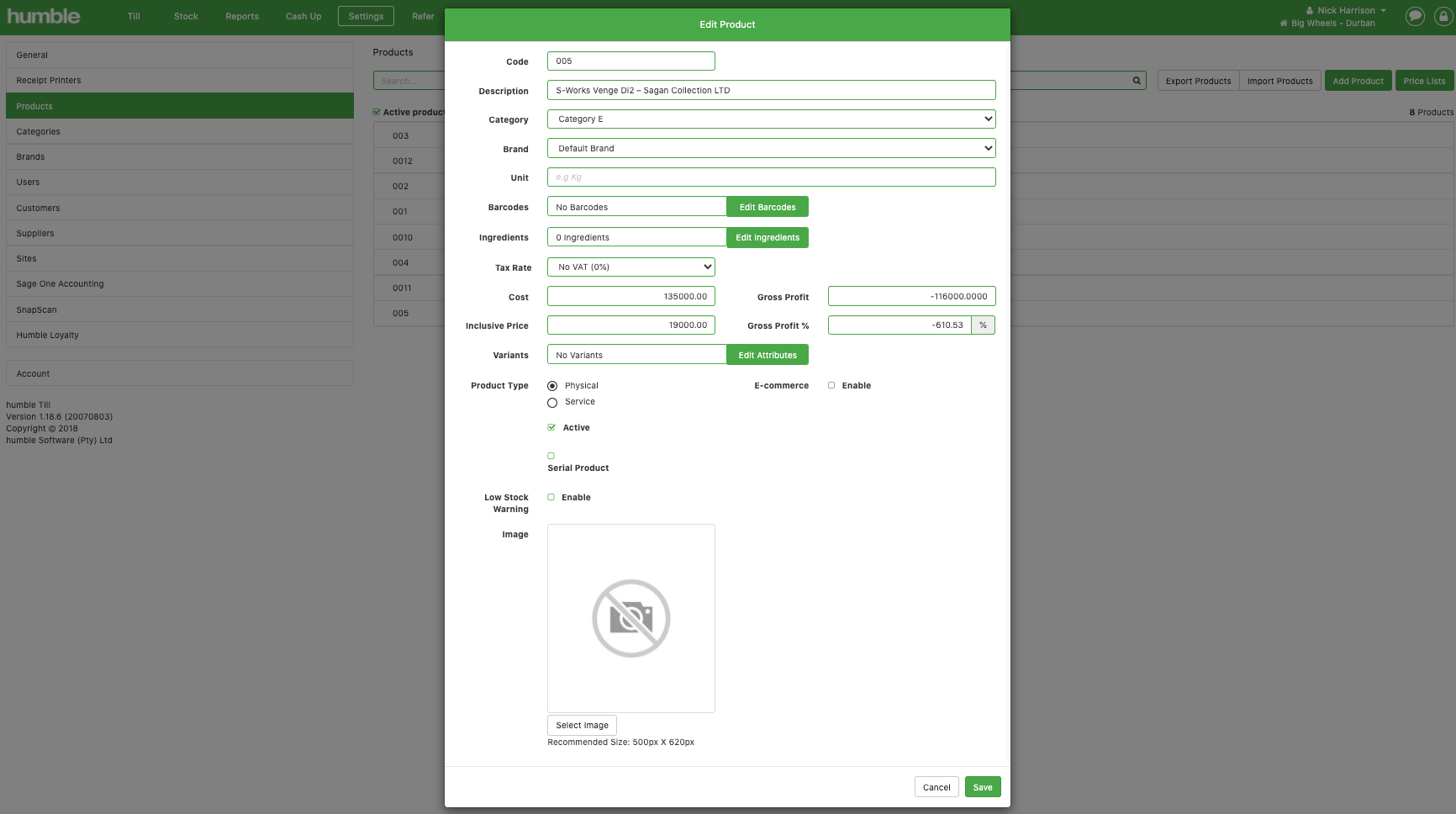
Task: Click Edit Ingredients button
Action: (x=768, y=238)
